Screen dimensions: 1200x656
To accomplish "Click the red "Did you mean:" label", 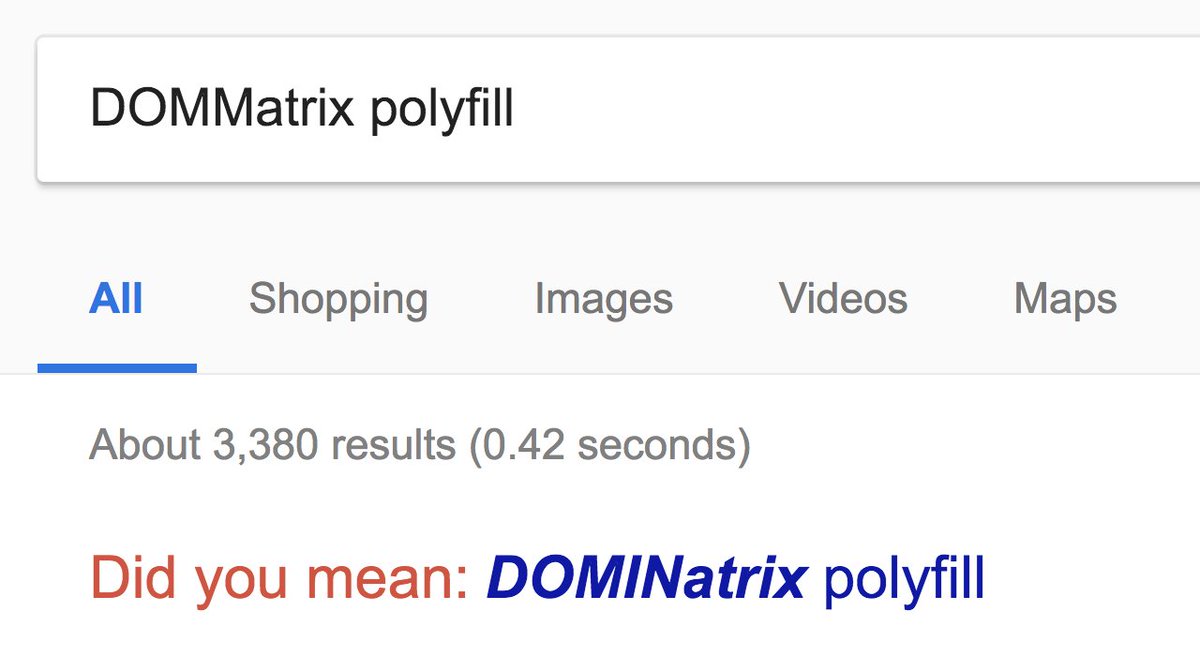I will pyautogui.click(x=280, y=578).
